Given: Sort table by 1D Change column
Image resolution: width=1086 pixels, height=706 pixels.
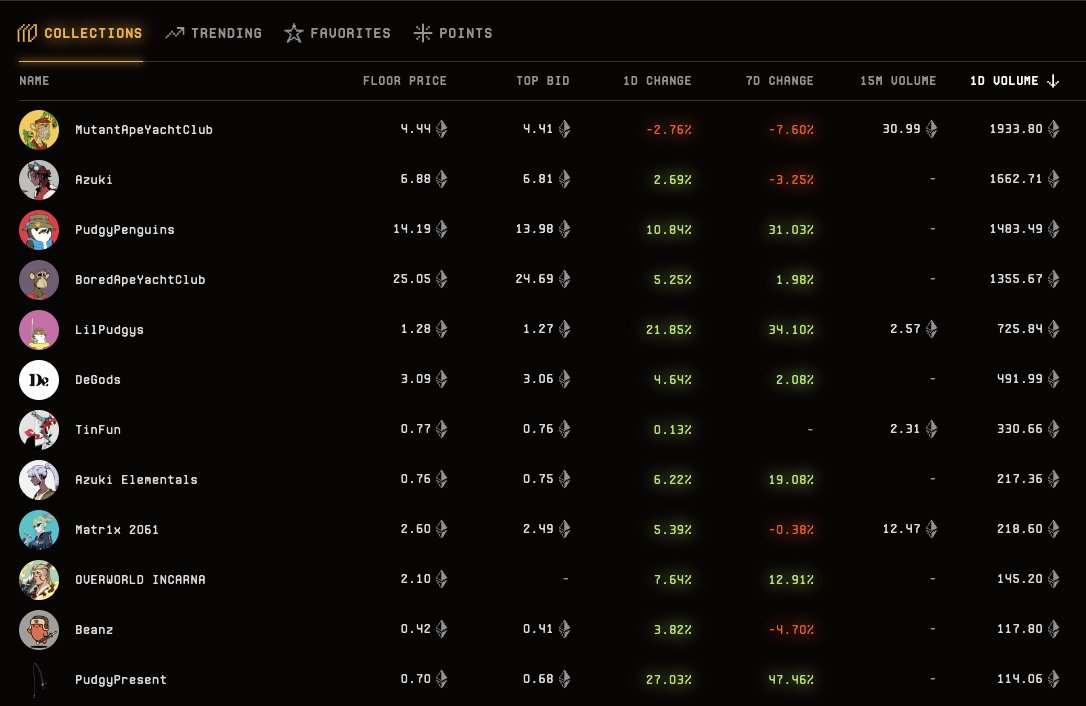Looking at the screenshot, I should pyautogui.click(x=657, y=81).
